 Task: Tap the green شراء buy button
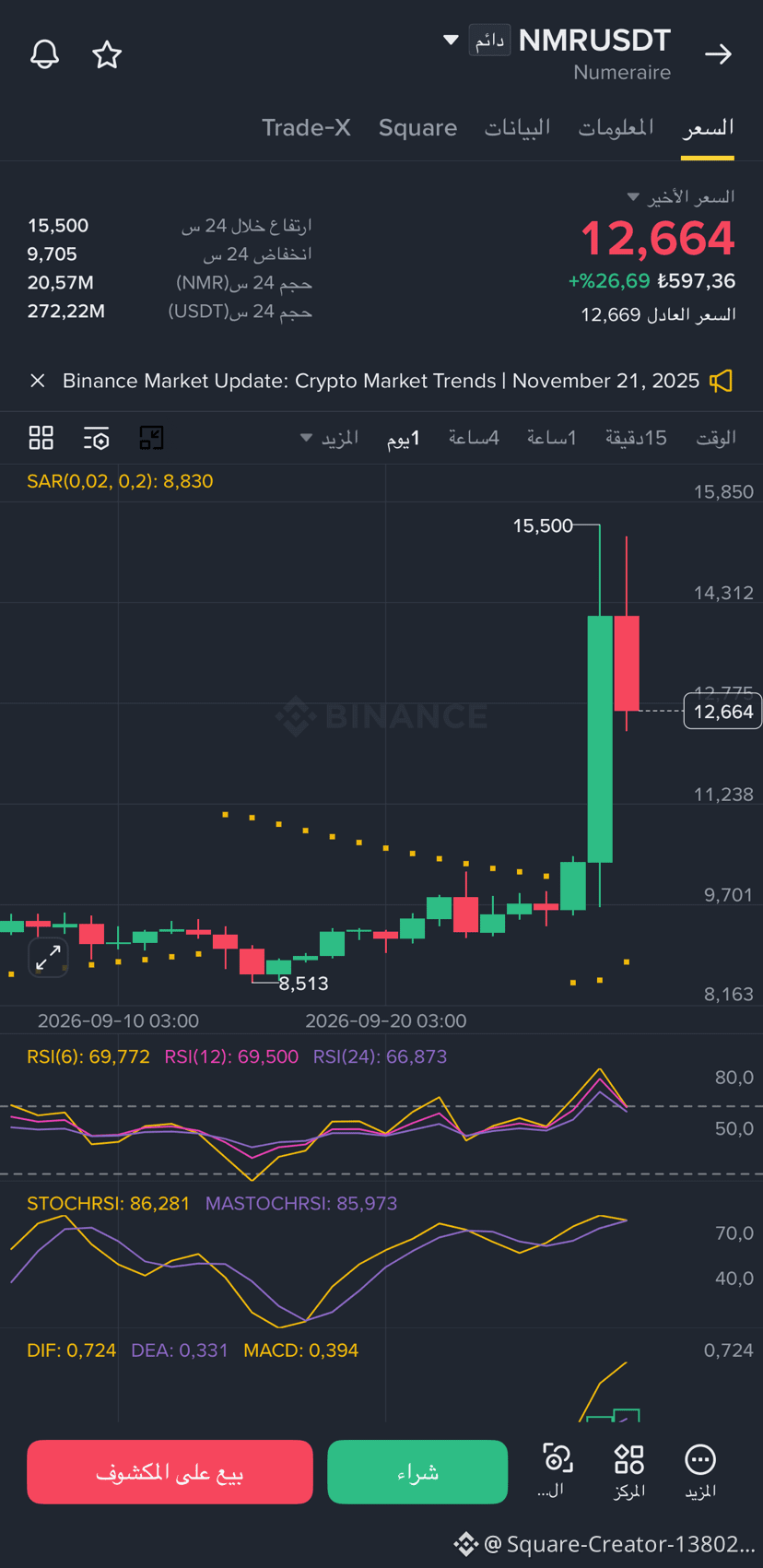click(417, 1472)
